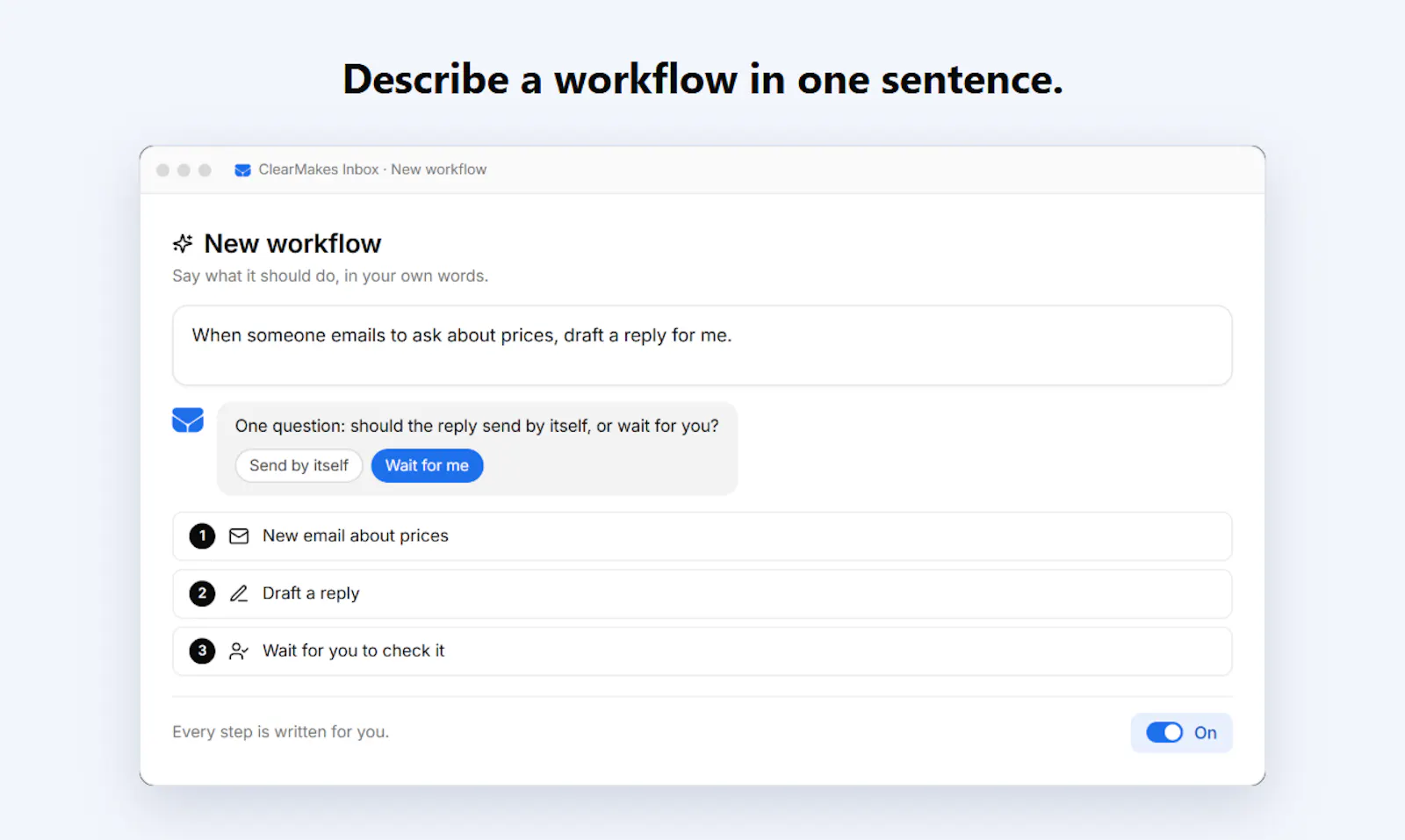
Task: Click into the workflow description text box
Action: tap(702, 345)
